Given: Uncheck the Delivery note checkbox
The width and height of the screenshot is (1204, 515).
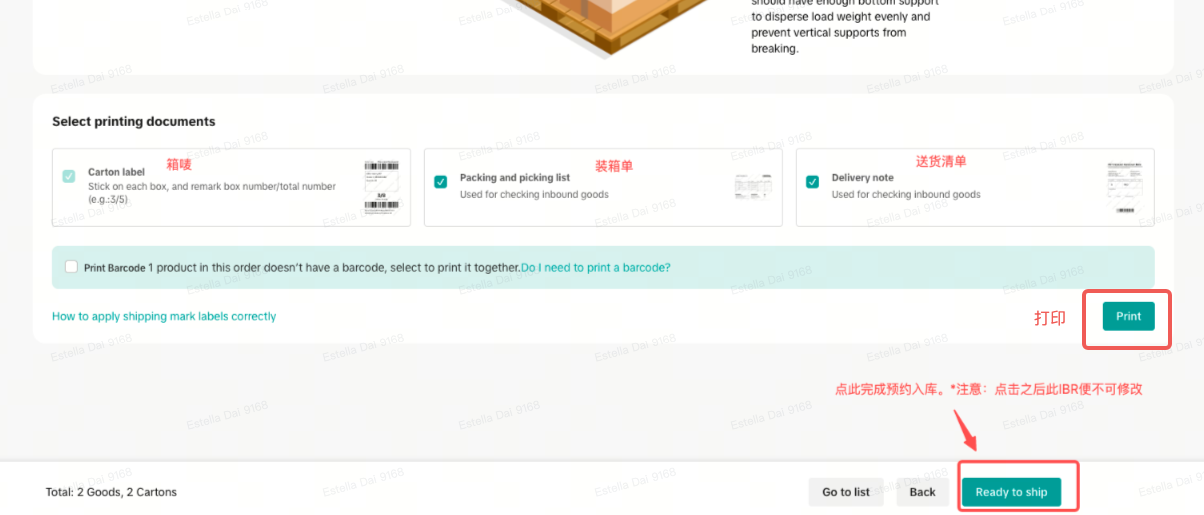Looking at the screenshot, I should coord(813,182).
